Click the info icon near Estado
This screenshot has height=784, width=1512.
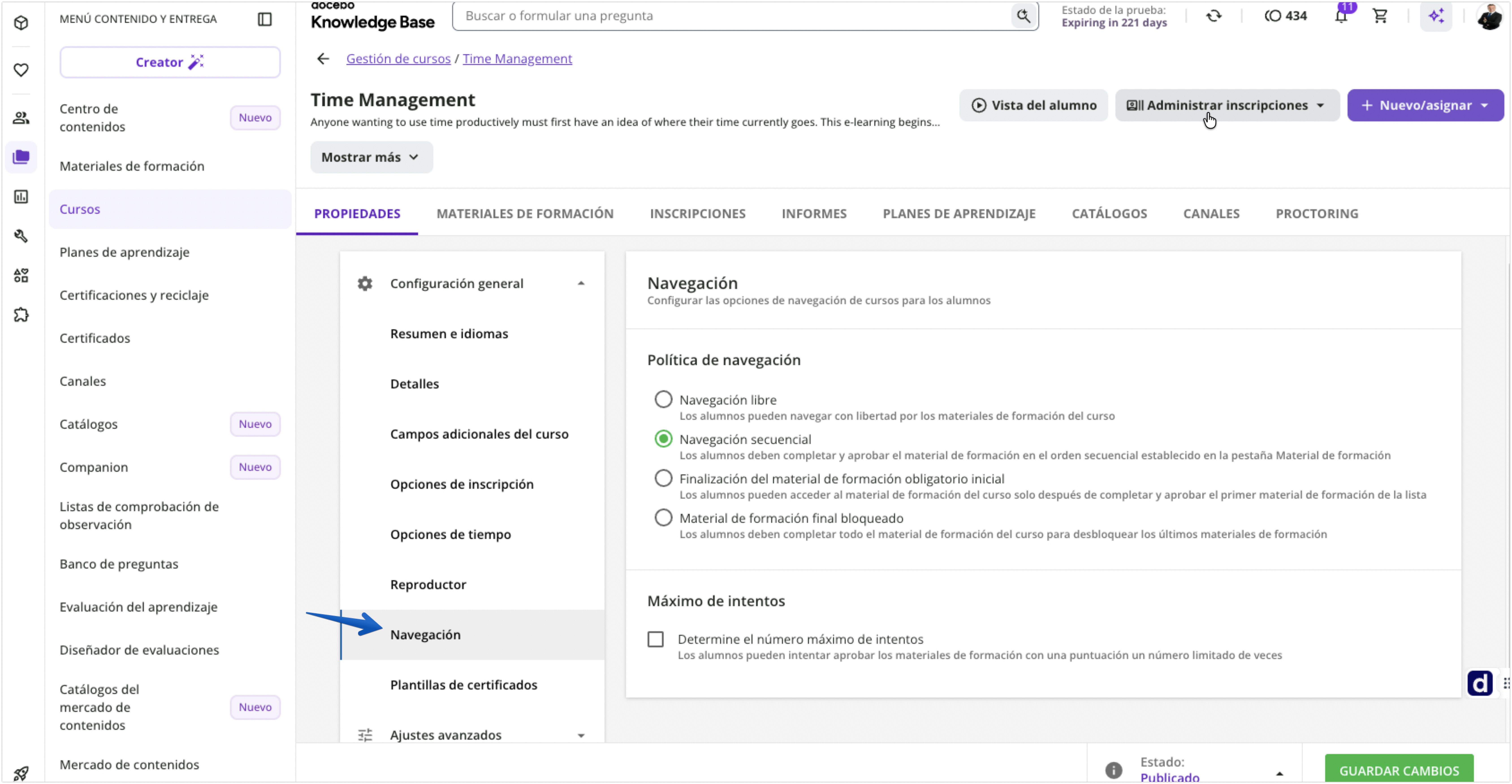pyautogui.click(x=1113, y=770)
